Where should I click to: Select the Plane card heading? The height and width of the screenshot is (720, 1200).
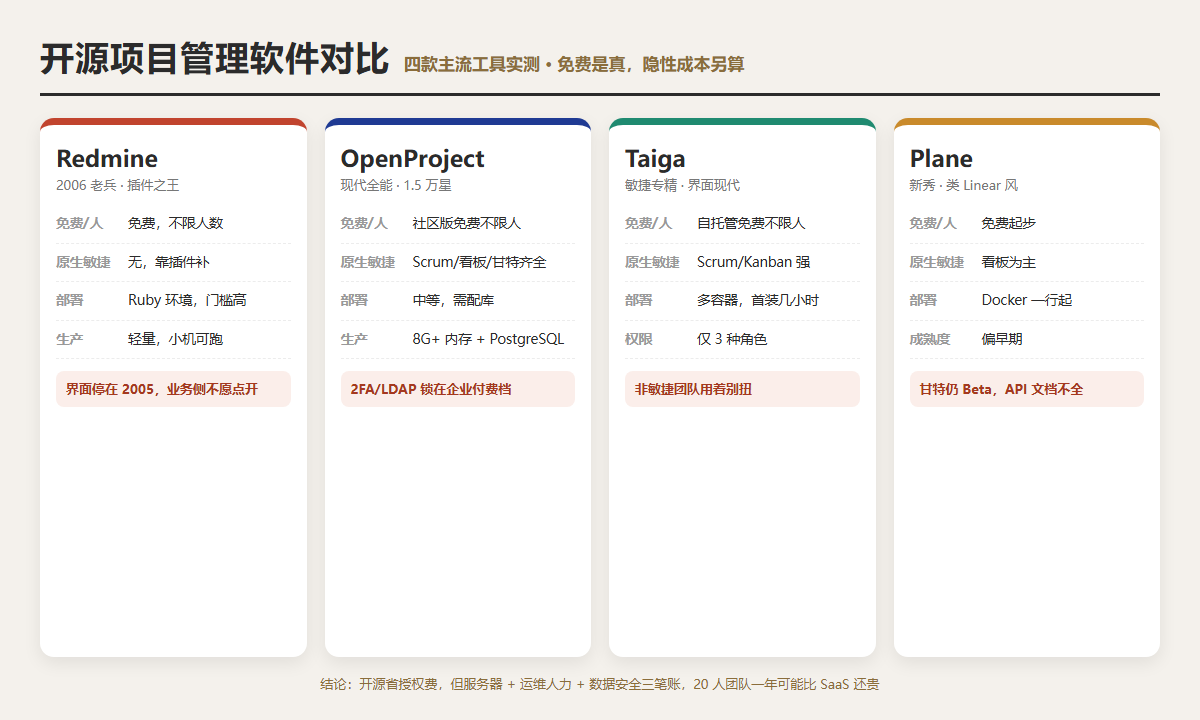click(941, 159)
